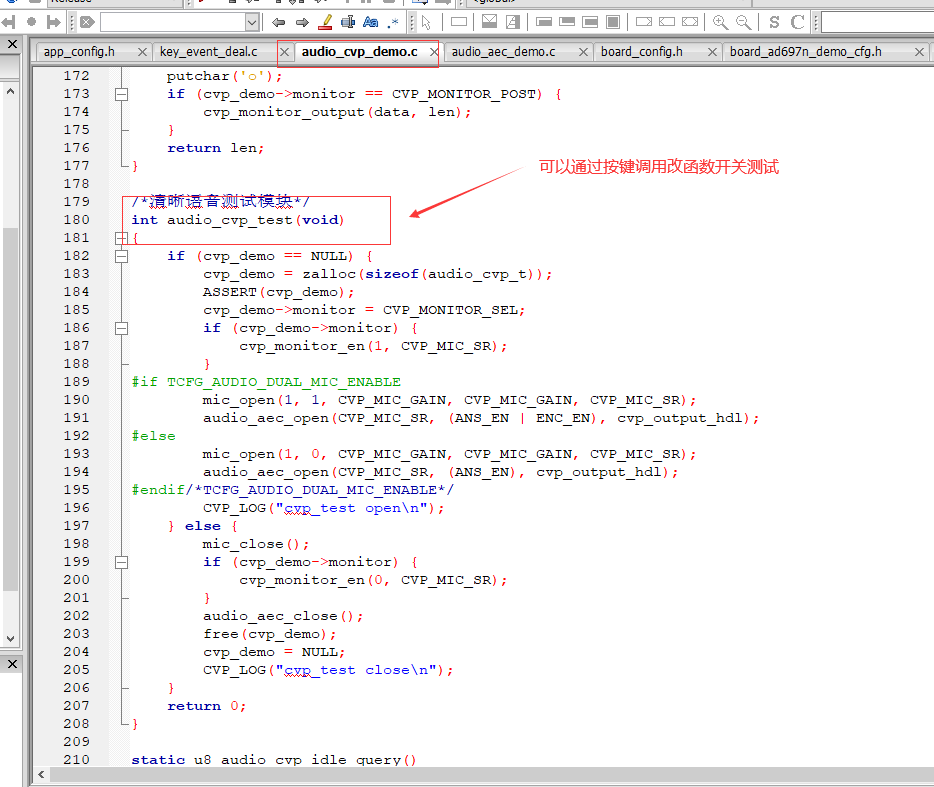934x787 pixels.
Task: Collapse the fold at line 199
Action: [122, 562]
